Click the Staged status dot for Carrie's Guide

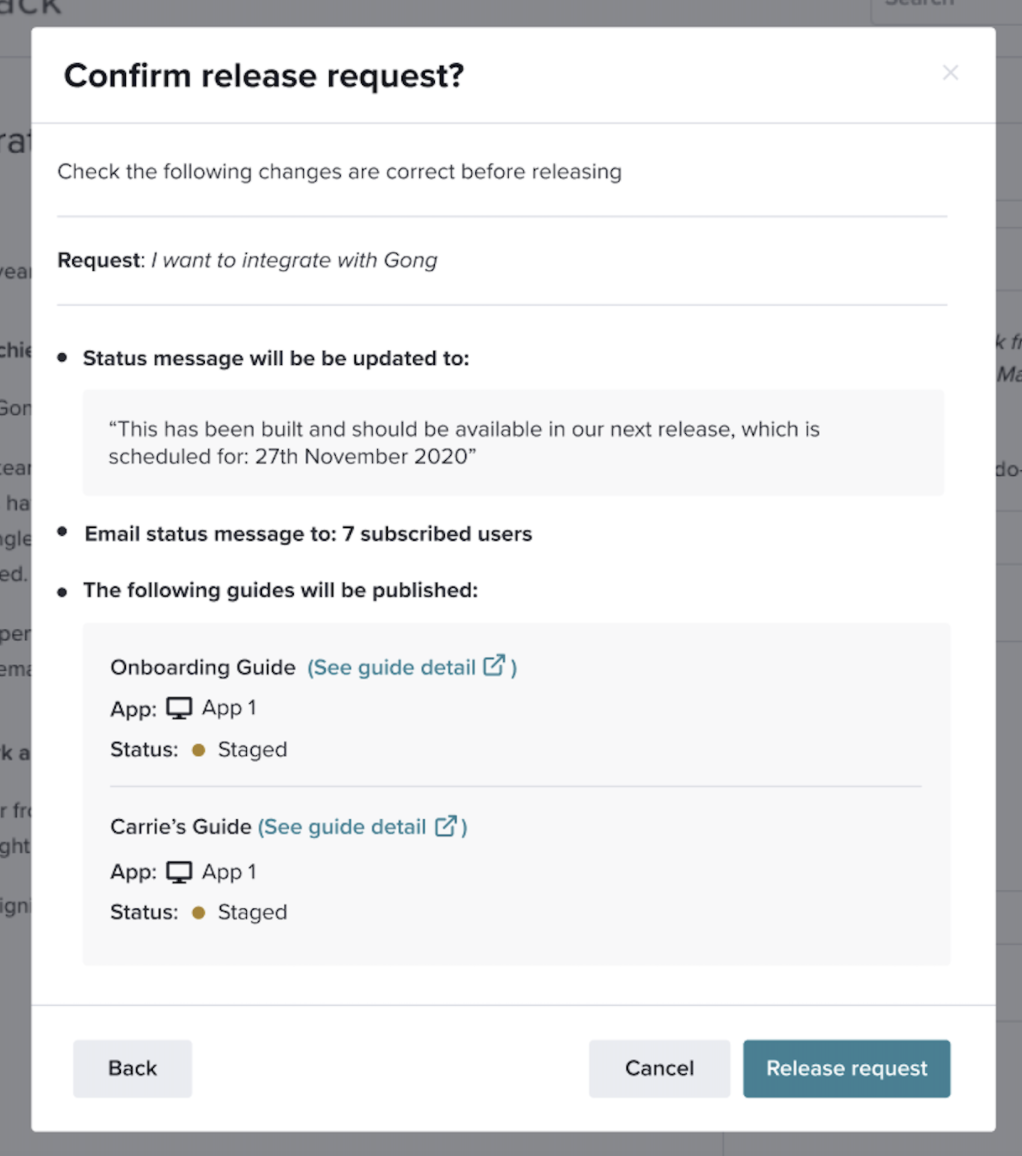pos(198,913)
